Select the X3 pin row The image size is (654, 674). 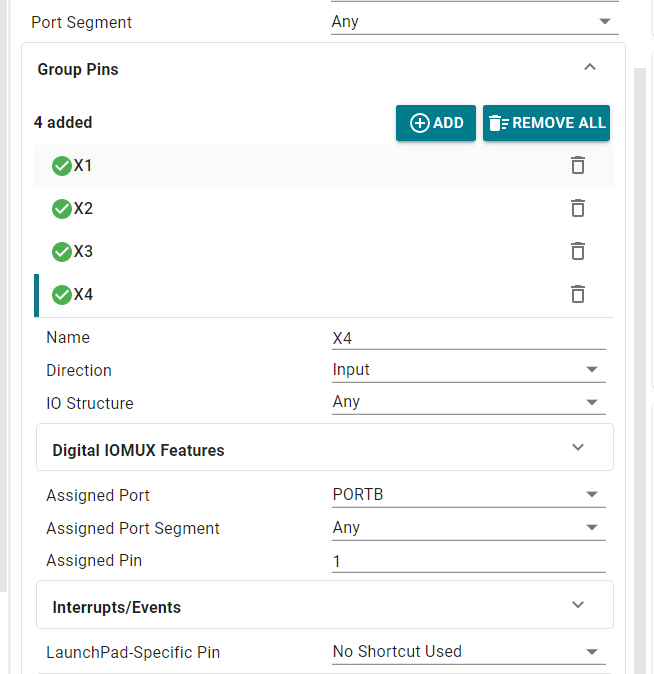324,252
